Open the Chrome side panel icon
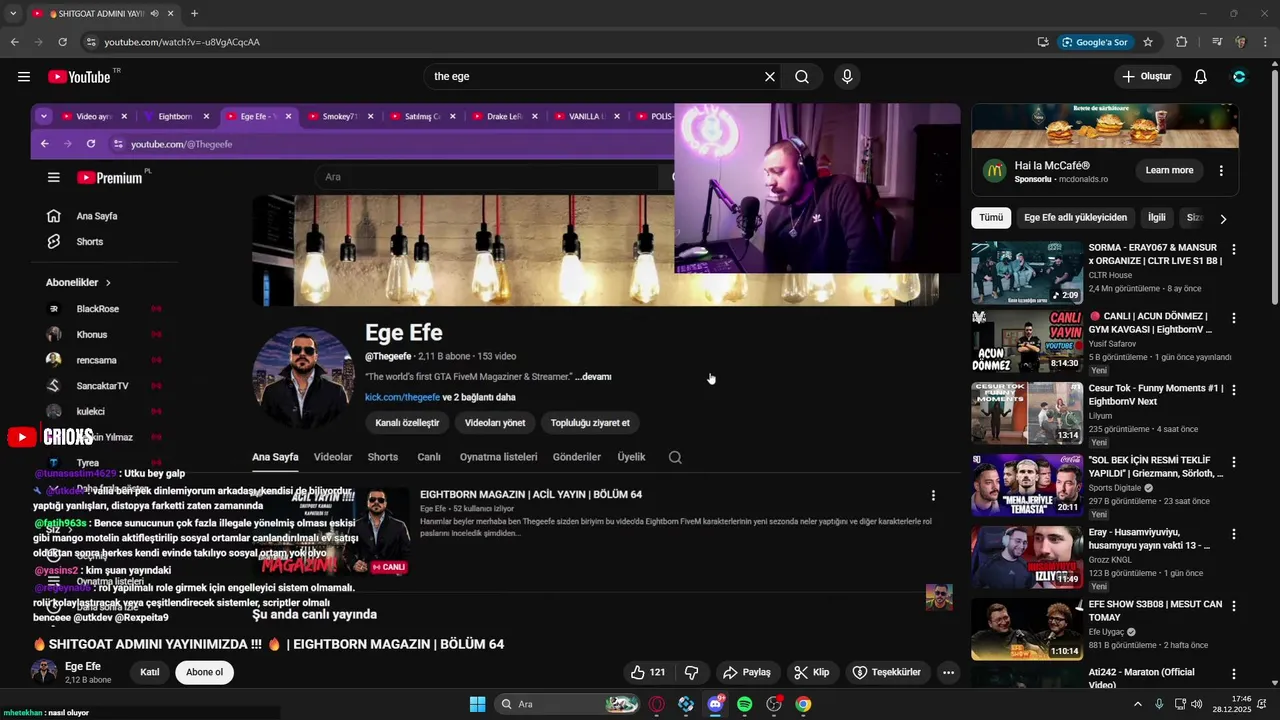 (1216, 42)
